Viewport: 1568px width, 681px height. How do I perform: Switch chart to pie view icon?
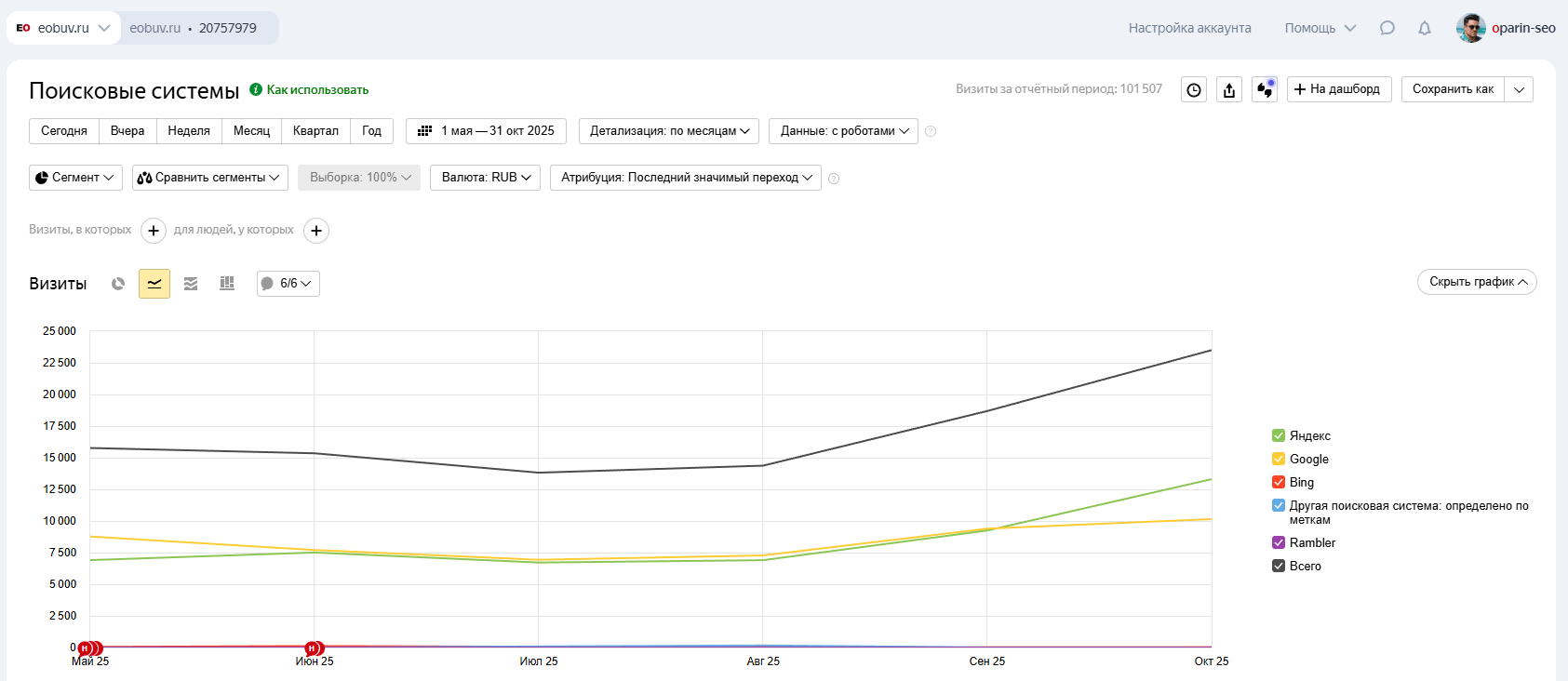pyautogui.click(x=118, y=284)
